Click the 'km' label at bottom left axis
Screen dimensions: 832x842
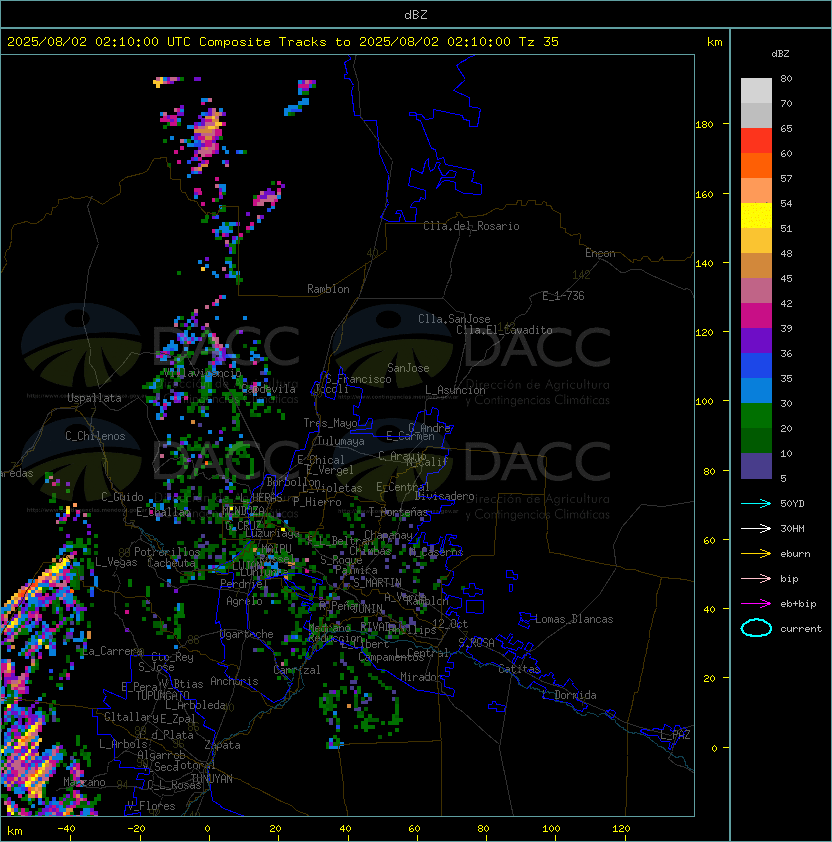click(15, 831)
